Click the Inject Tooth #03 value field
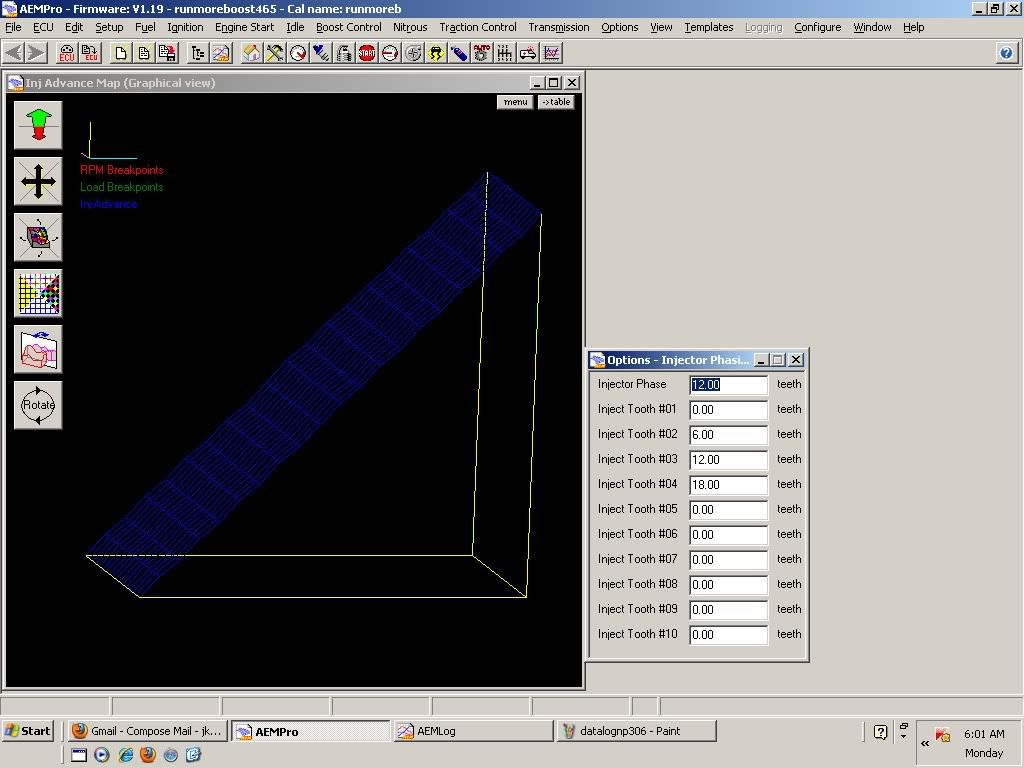 [x=729, y=460]
